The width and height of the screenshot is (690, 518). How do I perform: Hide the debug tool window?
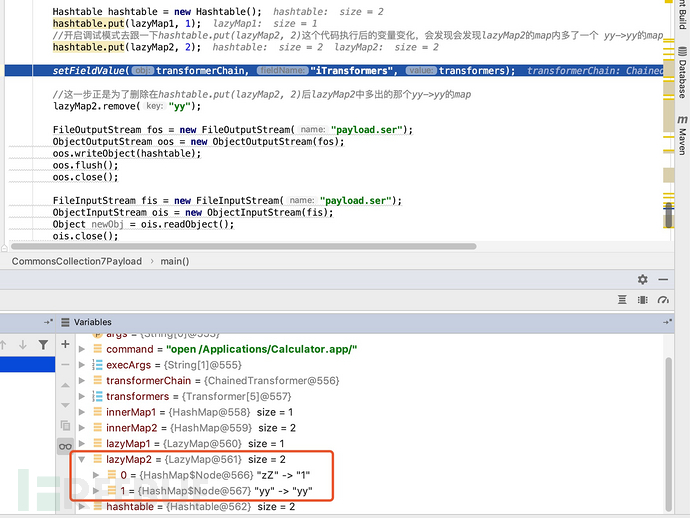(x=663, y=279)
